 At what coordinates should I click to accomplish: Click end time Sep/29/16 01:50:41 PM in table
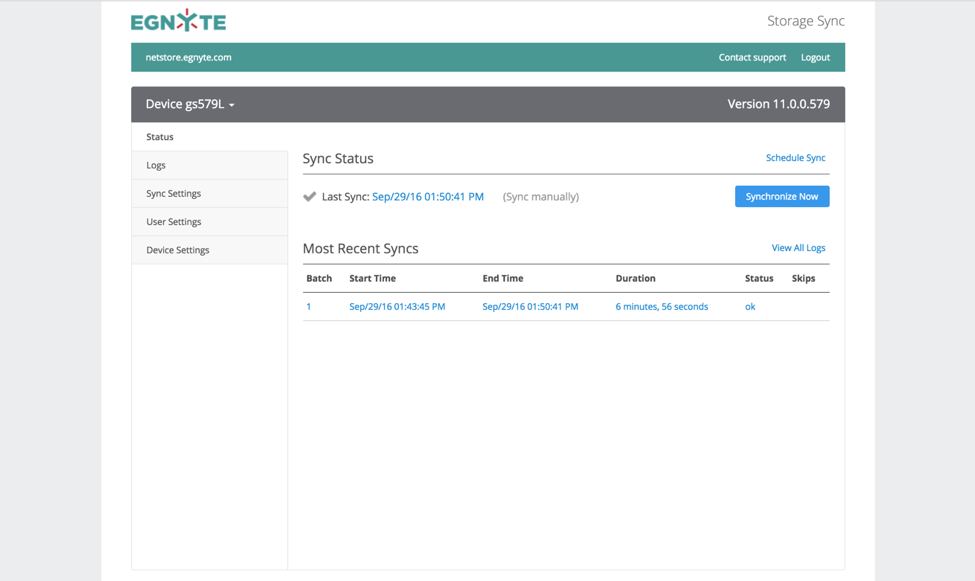530,307
